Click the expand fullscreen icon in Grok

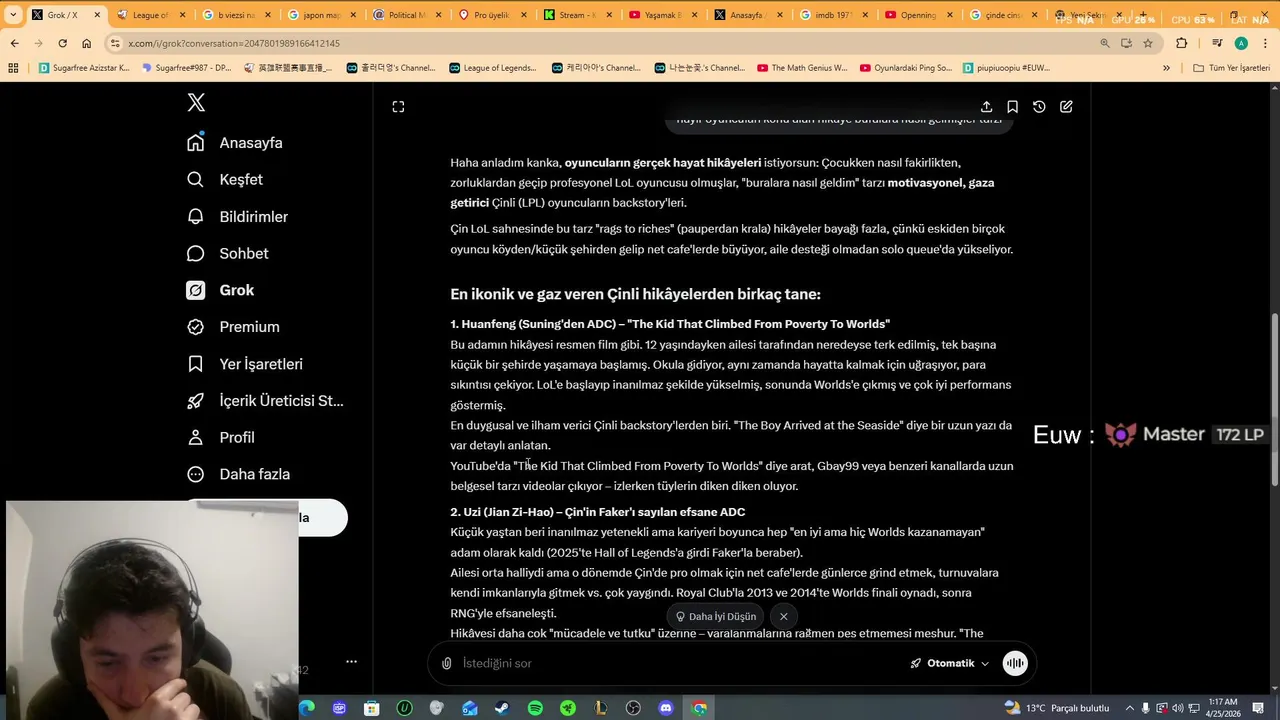[x=398, y=107]
